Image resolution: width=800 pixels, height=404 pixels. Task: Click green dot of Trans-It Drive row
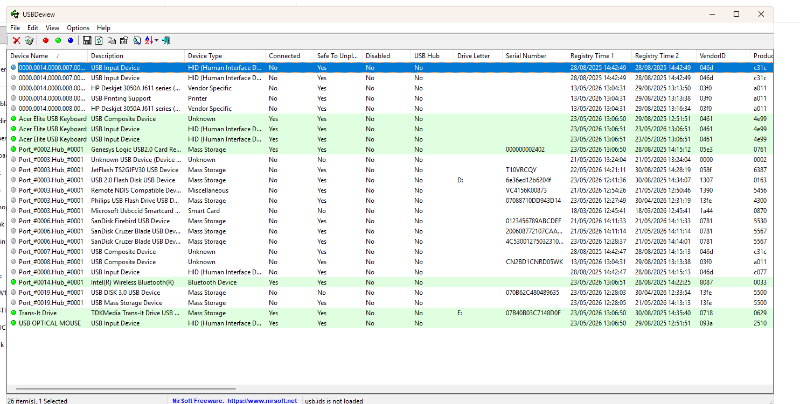13,313
